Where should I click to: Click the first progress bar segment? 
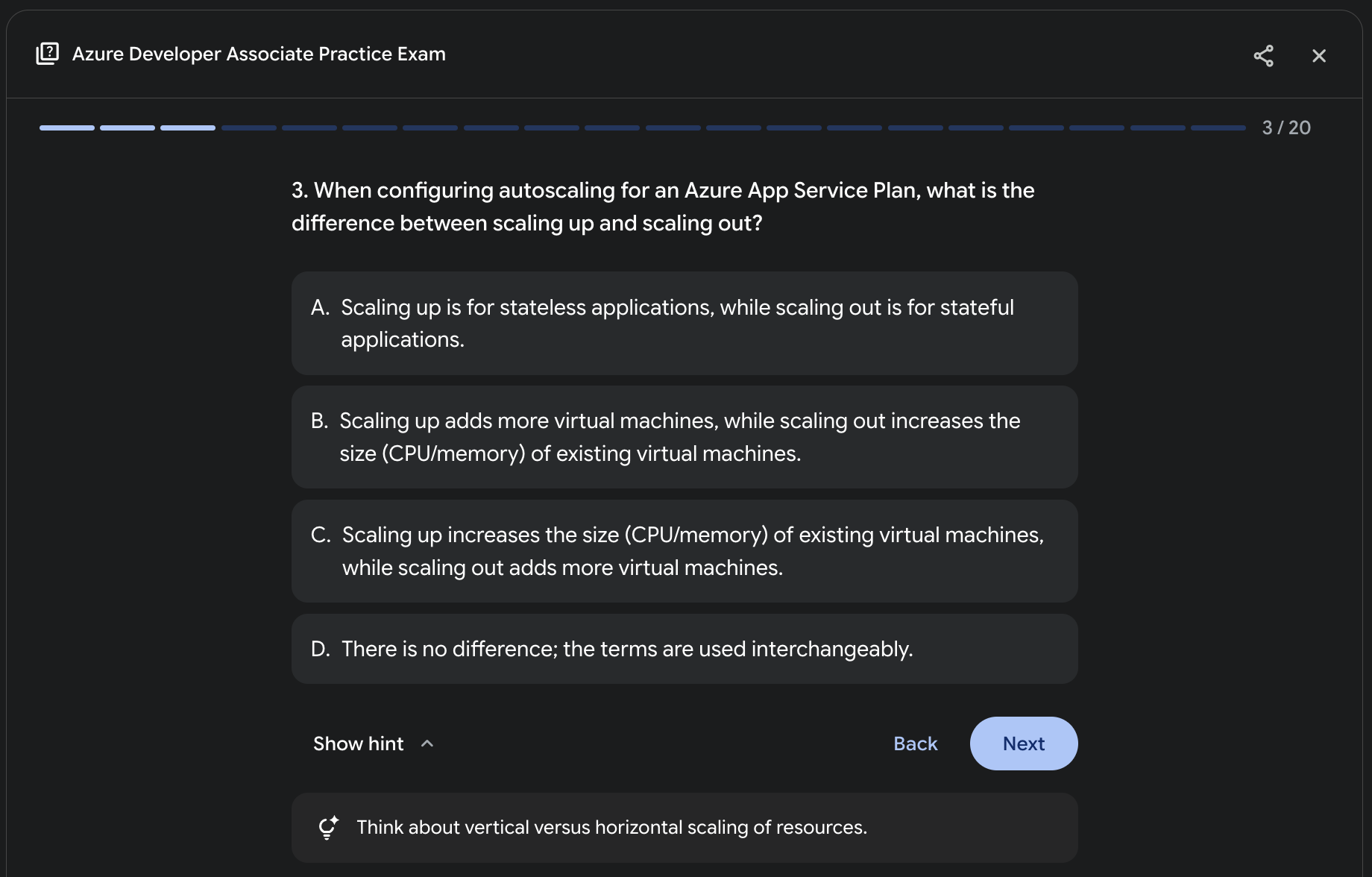tap(67, 128)
